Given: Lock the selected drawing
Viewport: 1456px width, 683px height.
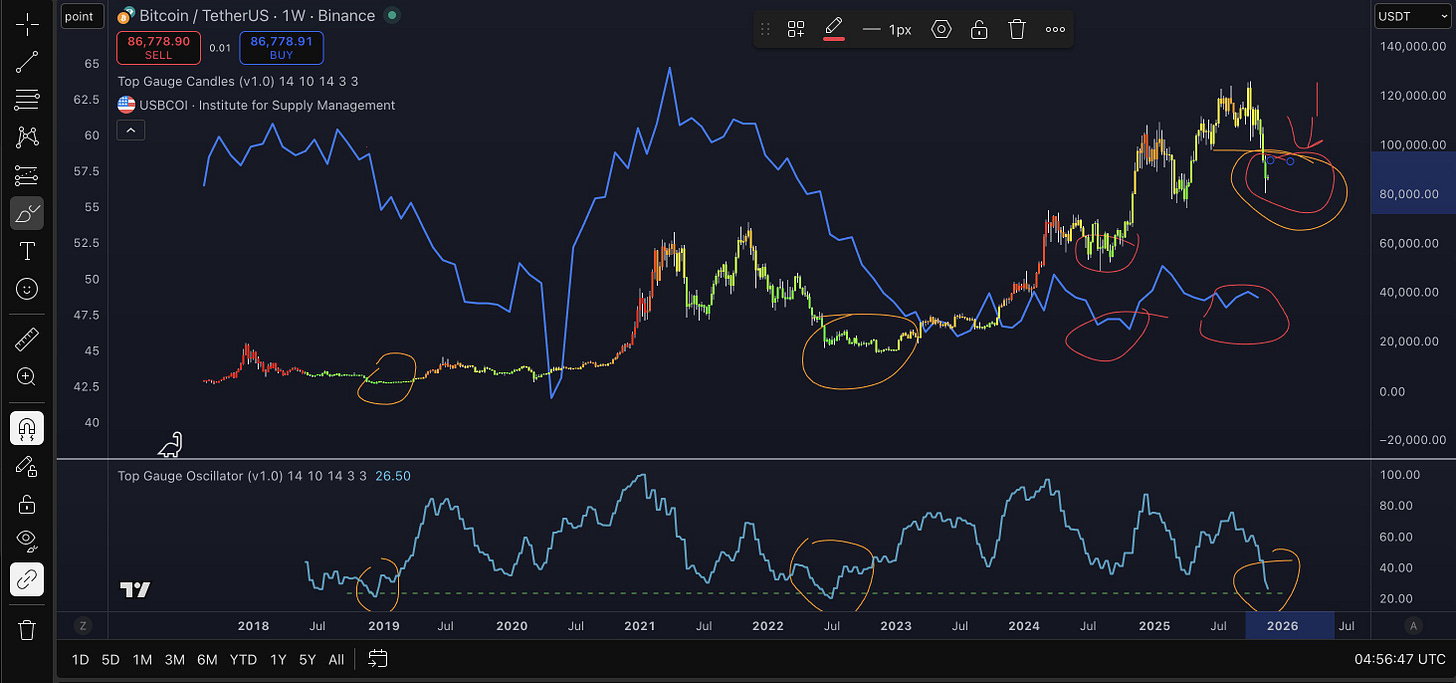Looking at the screenshot, I should tap(979, 29).
